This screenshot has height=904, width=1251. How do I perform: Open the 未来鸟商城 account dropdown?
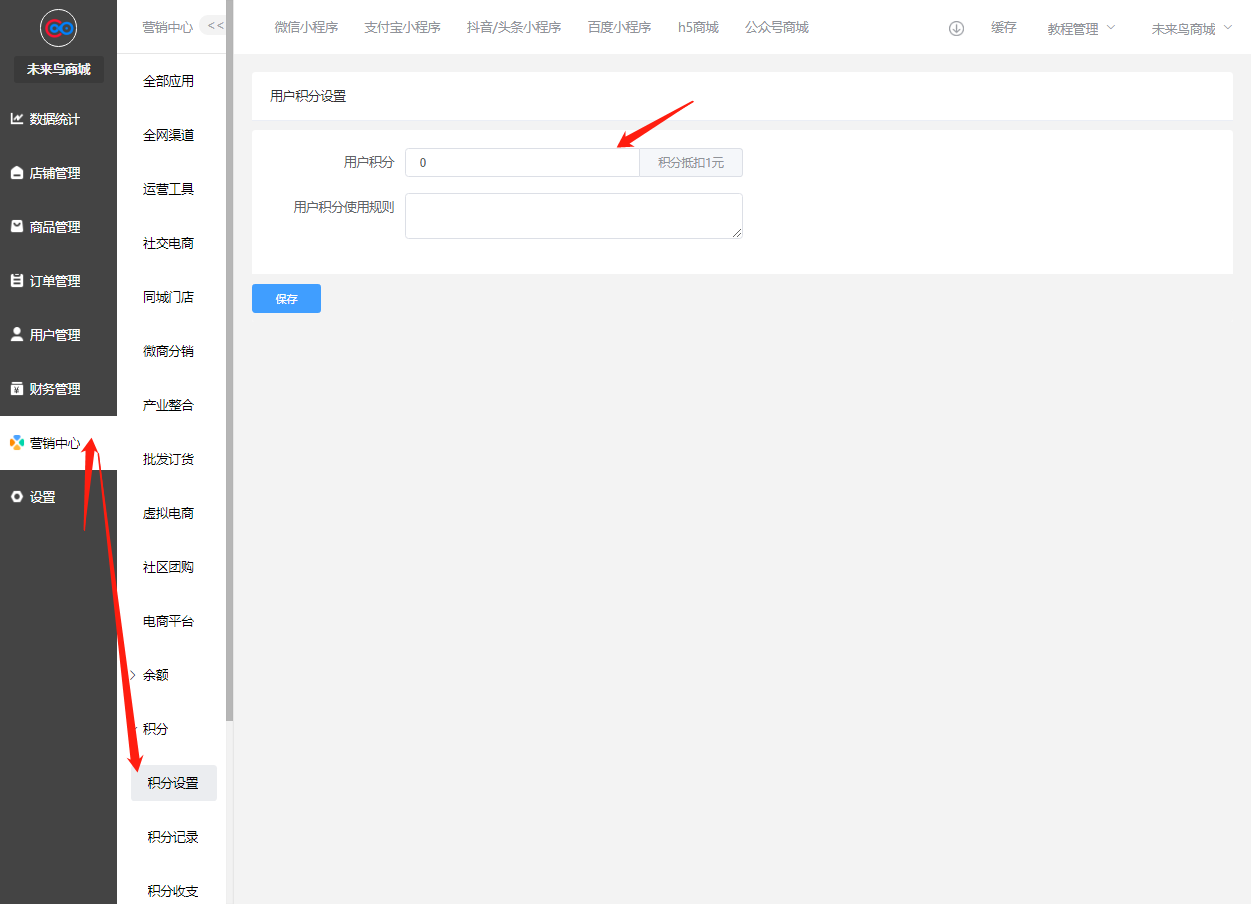pyautogui.click(x=1191, y=29)
